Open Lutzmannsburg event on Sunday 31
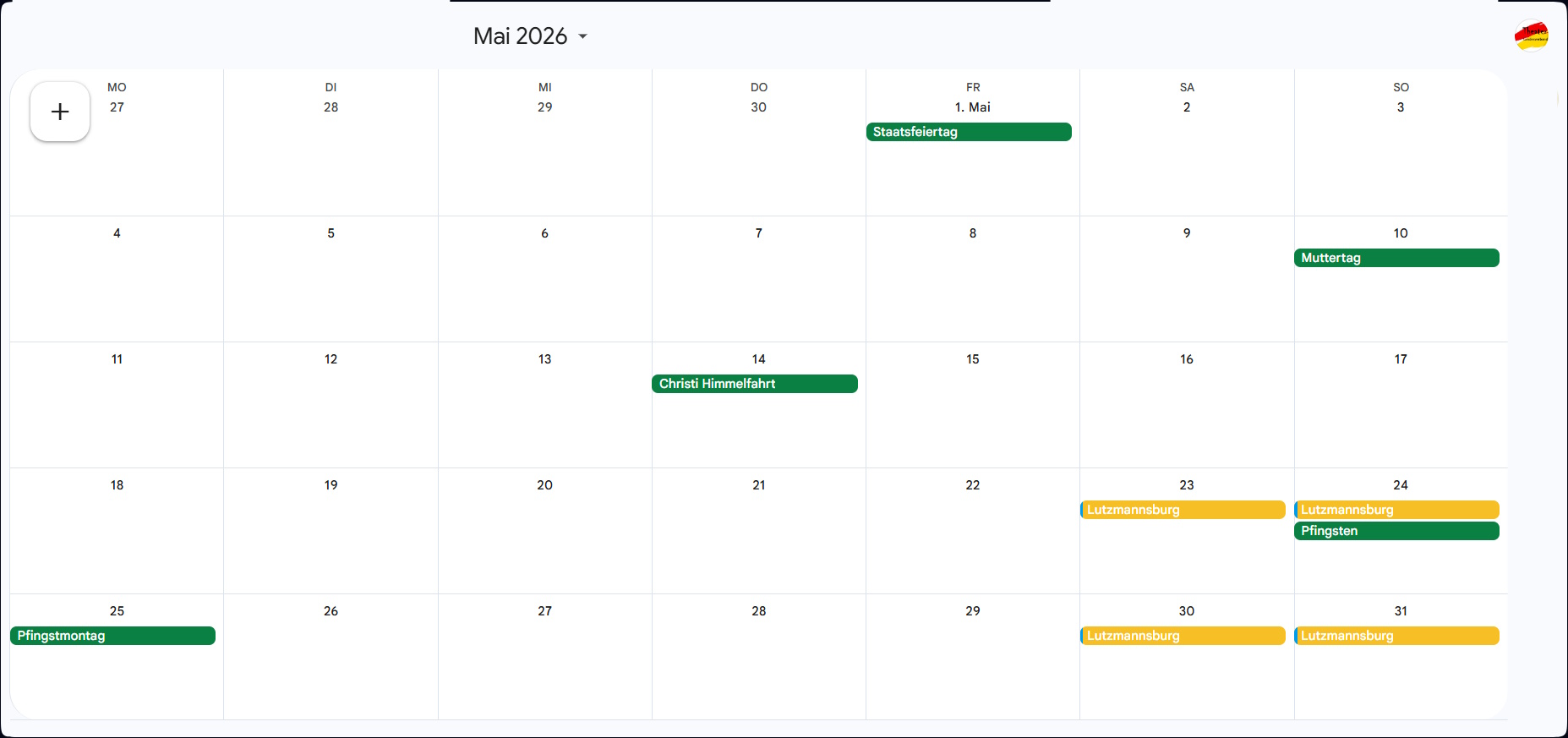Screen dimensions: 1568x738 pyautogui.click(x=1396, y=636)
